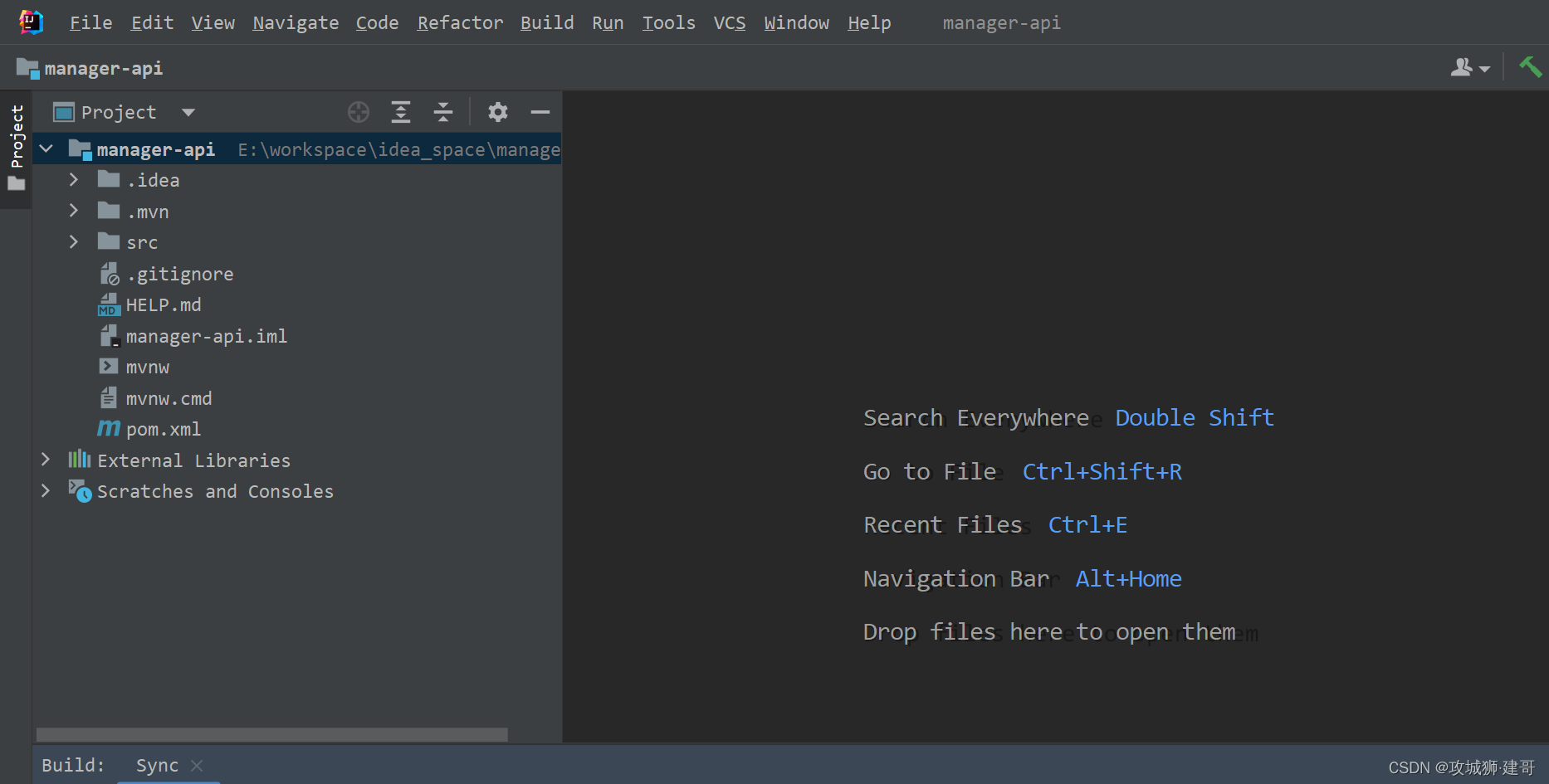Select the pom.xml file name

[164, 429]
